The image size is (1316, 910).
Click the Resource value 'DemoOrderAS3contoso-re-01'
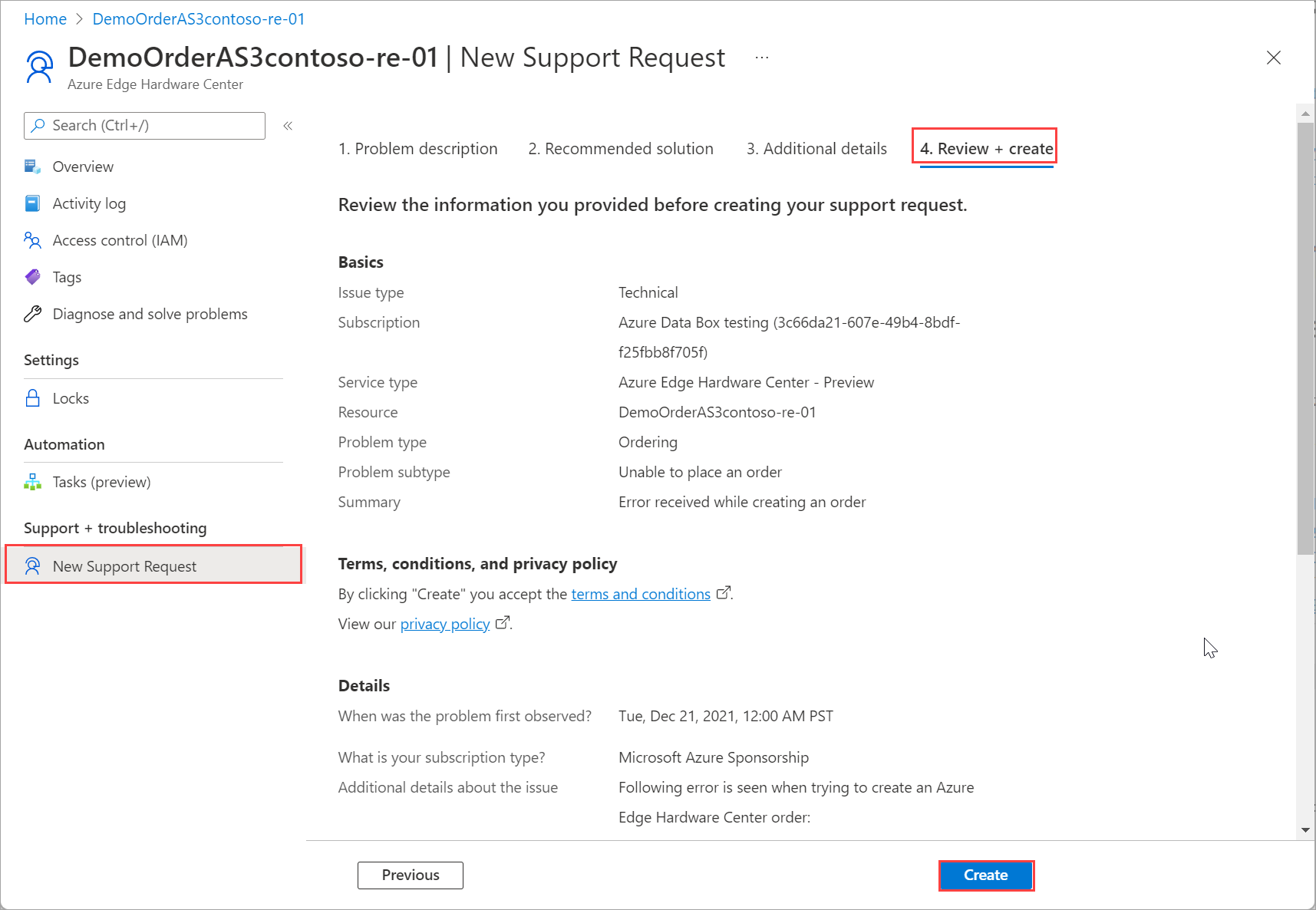(x=717, y=412)
